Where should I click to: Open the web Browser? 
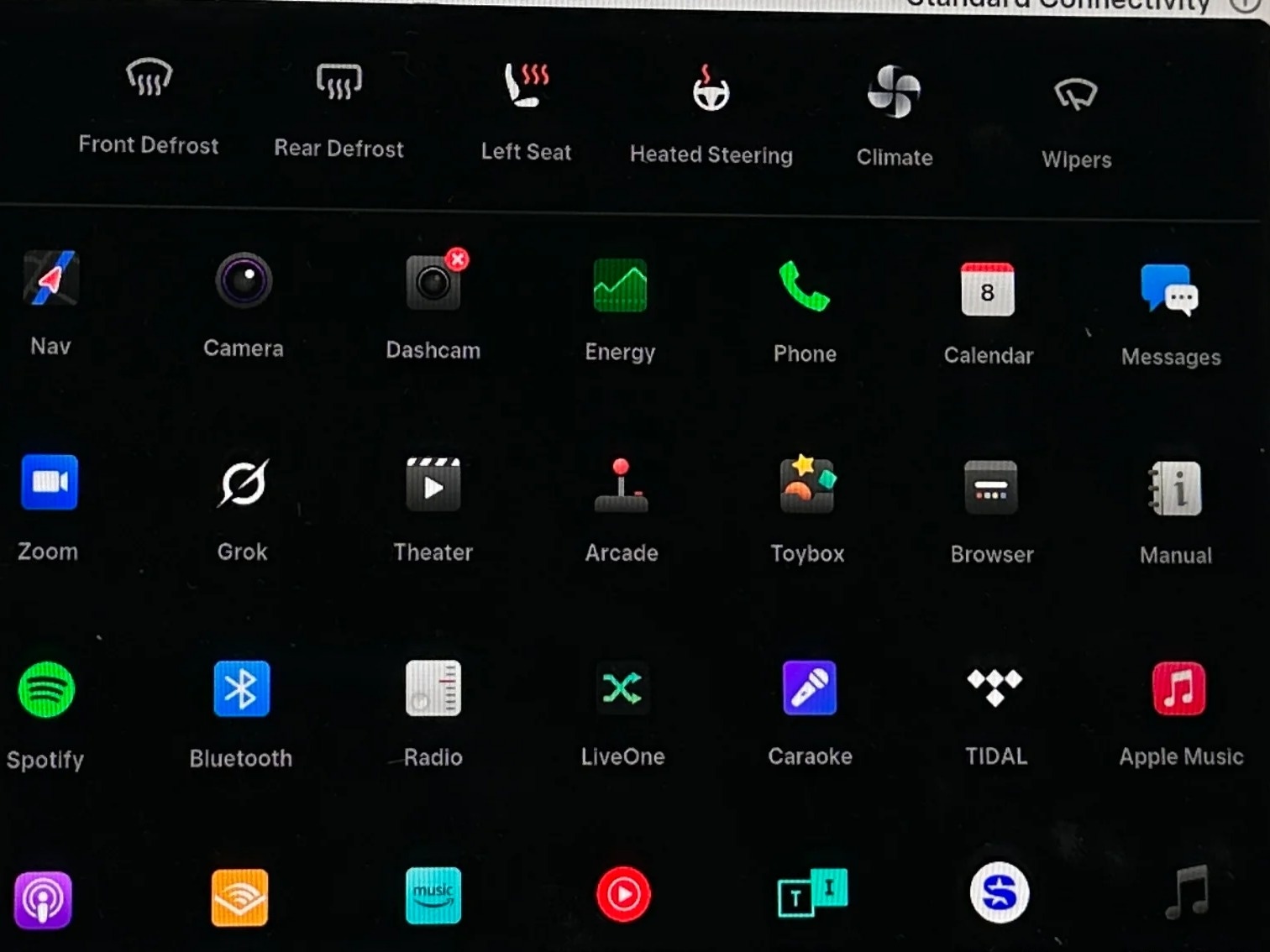[991, 489]
